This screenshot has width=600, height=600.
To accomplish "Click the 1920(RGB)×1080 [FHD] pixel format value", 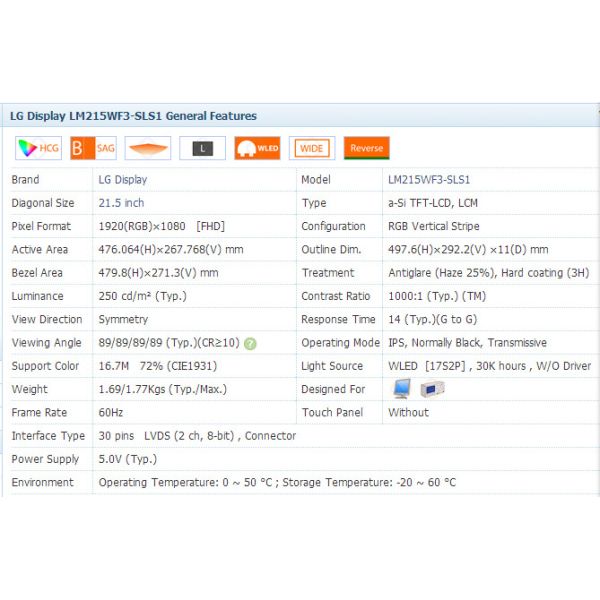I will (161, 227).
